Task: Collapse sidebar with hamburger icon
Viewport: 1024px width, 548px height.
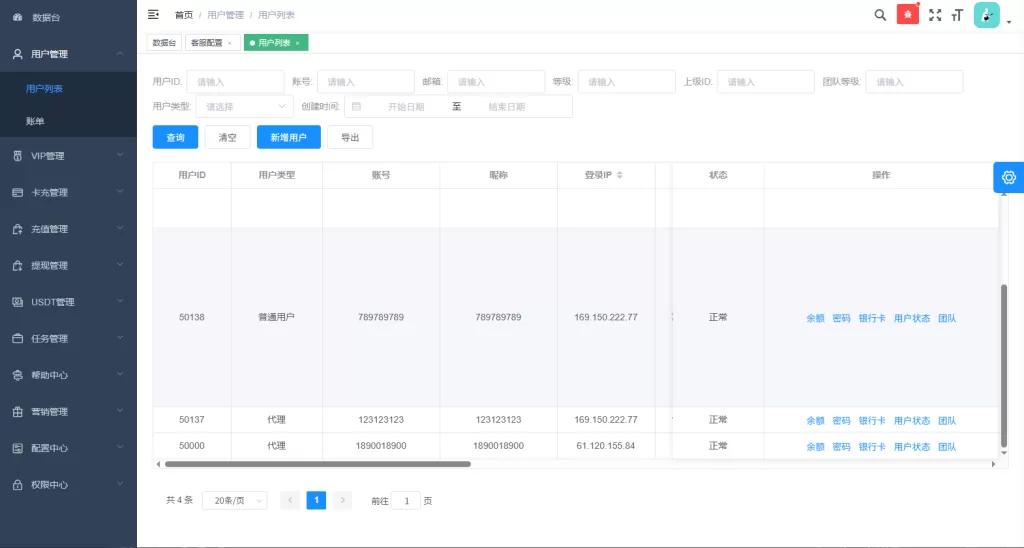Action: [153, 15]
